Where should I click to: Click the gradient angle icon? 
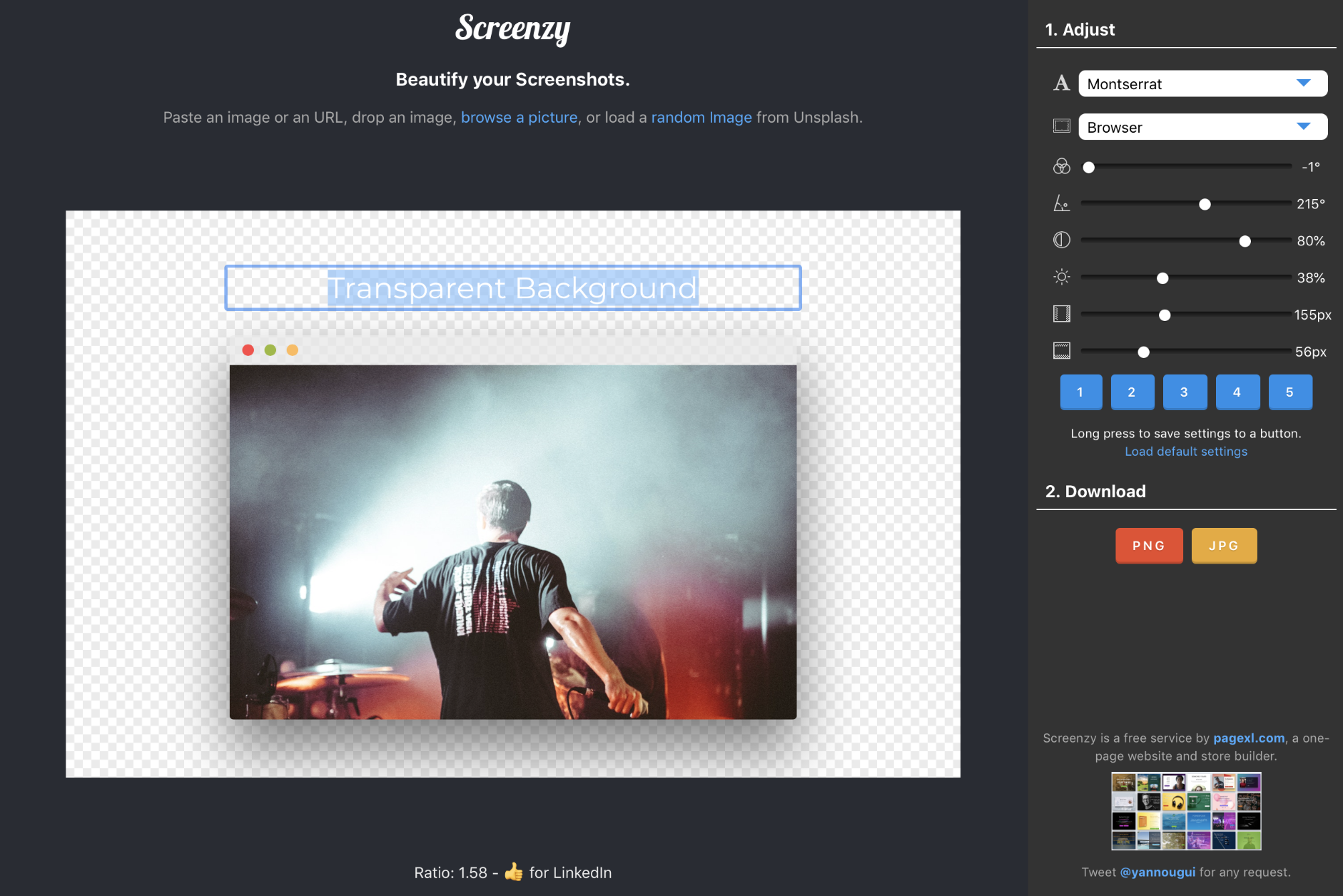coord(1061,204)
